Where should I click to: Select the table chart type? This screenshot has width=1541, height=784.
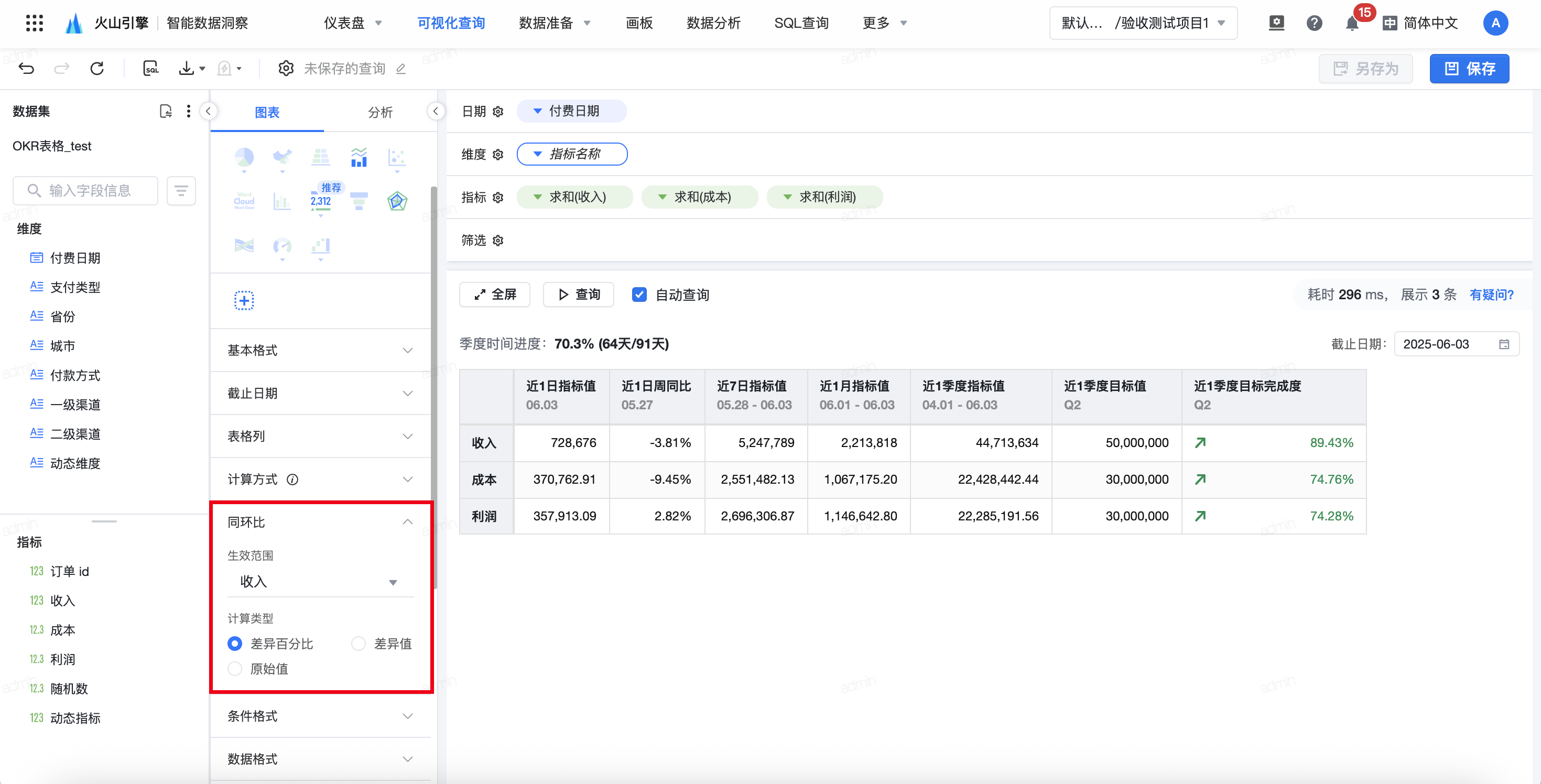[x=320, y=158]
